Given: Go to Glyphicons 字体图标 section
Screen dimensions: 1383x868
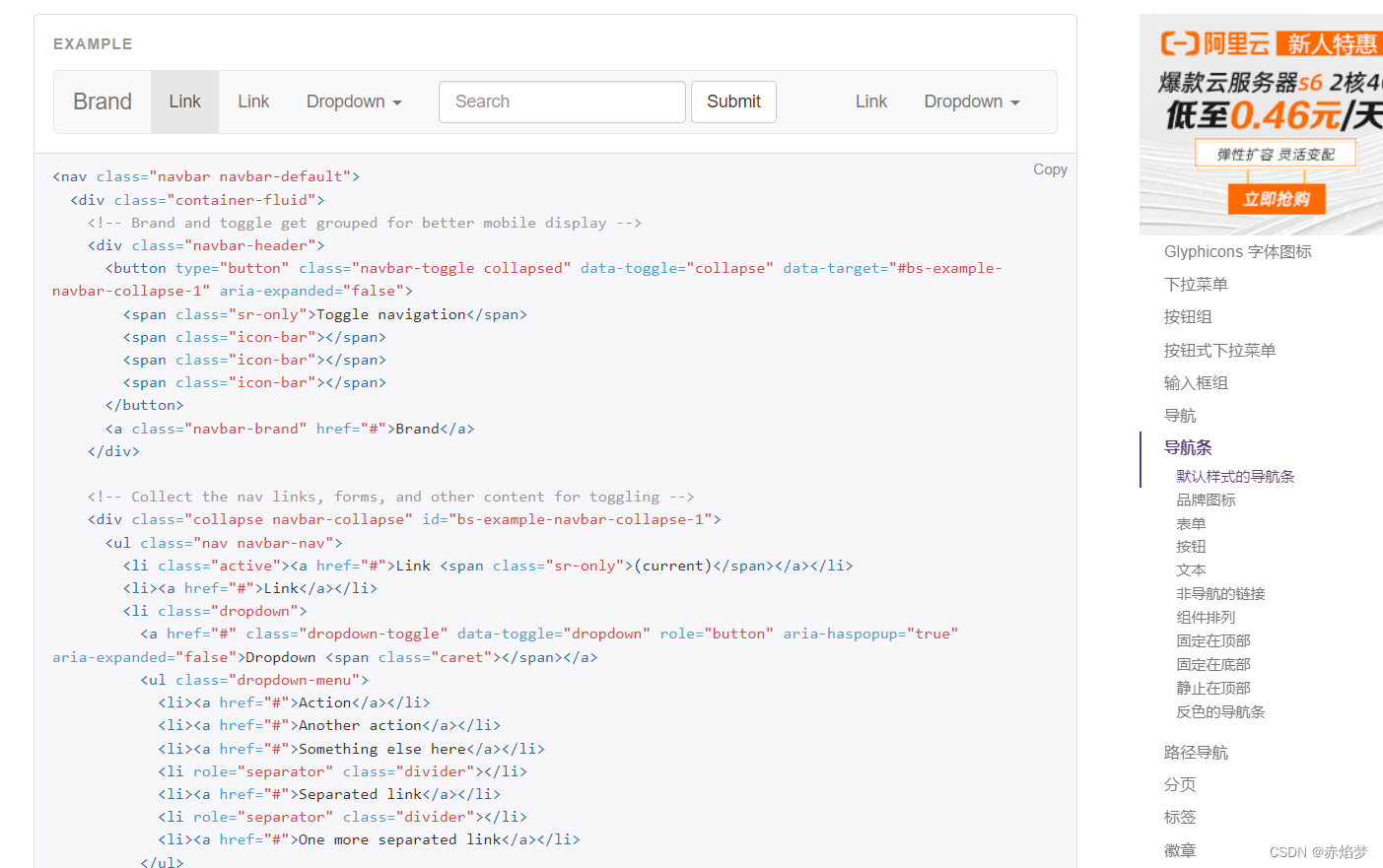Looking at the screenshot, I should point(1237,252).
